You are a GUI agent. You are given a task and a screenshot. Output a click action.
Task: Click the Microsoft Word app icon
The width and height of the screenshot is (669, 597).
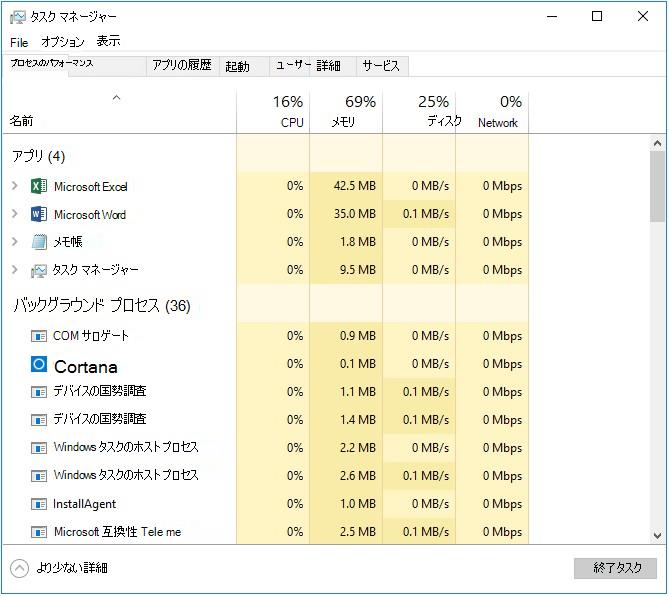(39, 214)
